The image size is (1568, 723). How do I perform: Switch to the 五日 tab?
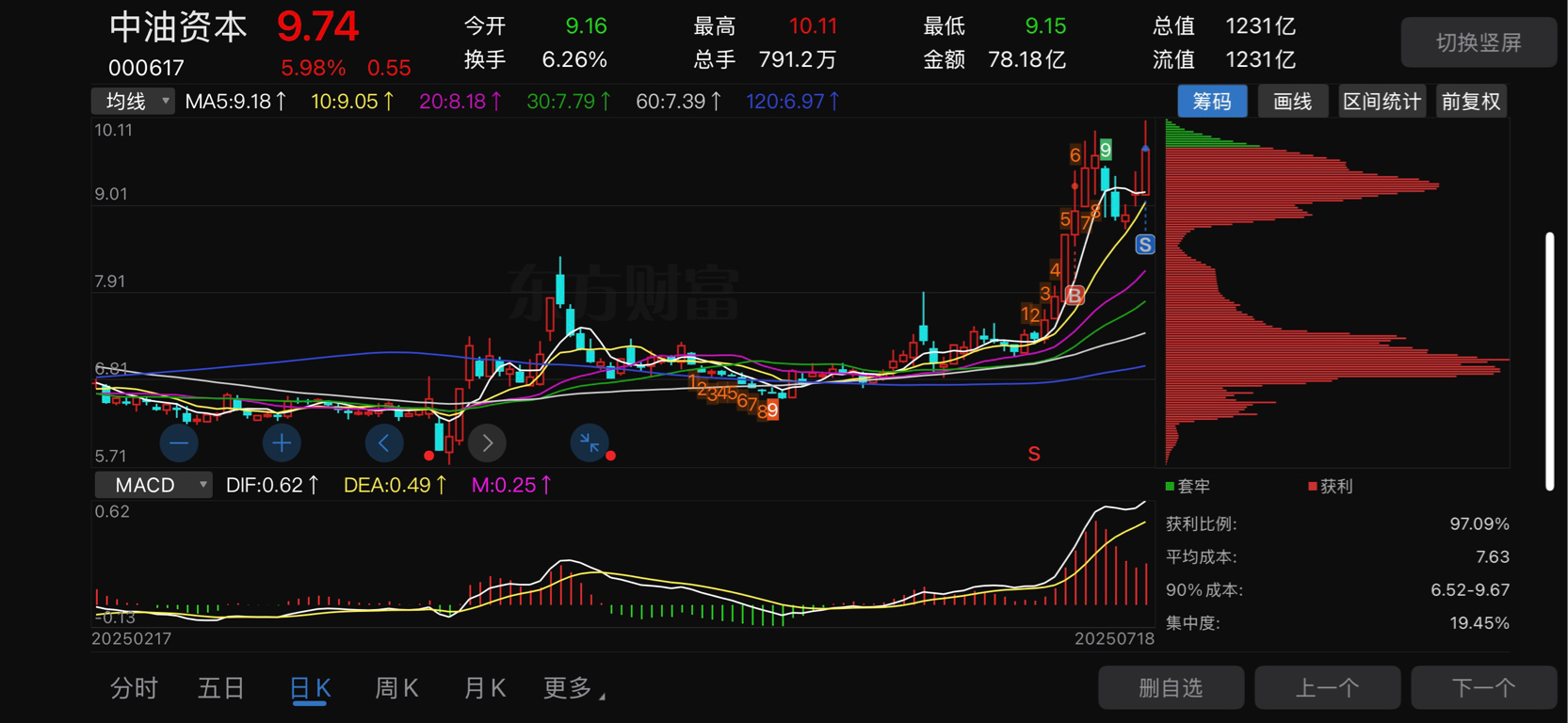[221, 689]
